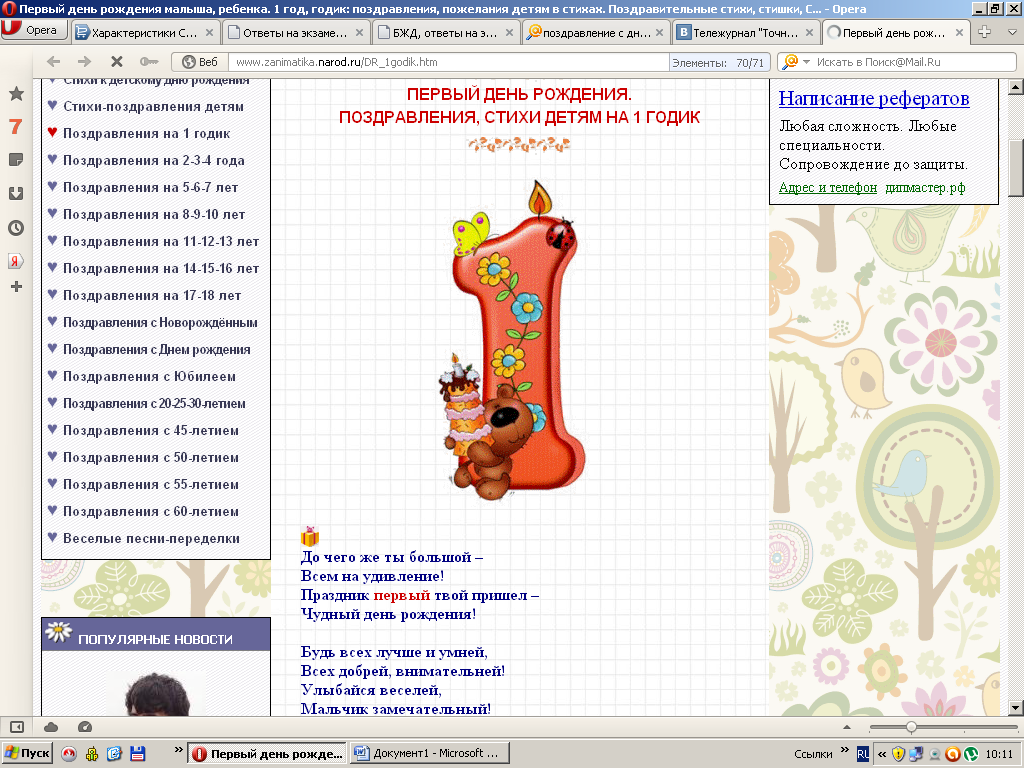The image size is (1024, 768).
Task: Open the closed tabs dropdown arrow
Action: 1012,33
